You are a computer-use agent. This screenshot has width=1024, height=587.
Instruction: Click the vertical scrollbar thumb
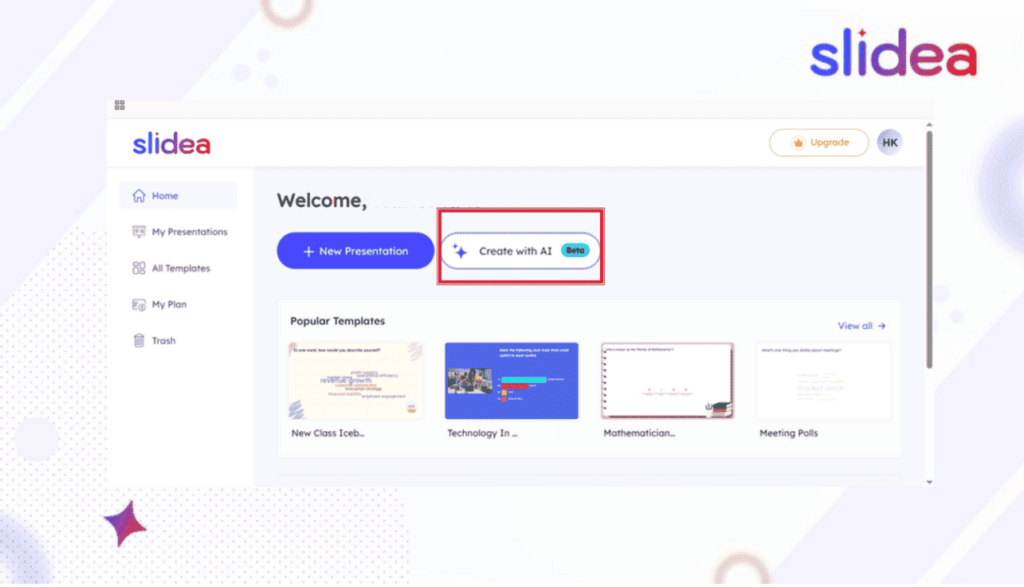click(x=929, y=249)
